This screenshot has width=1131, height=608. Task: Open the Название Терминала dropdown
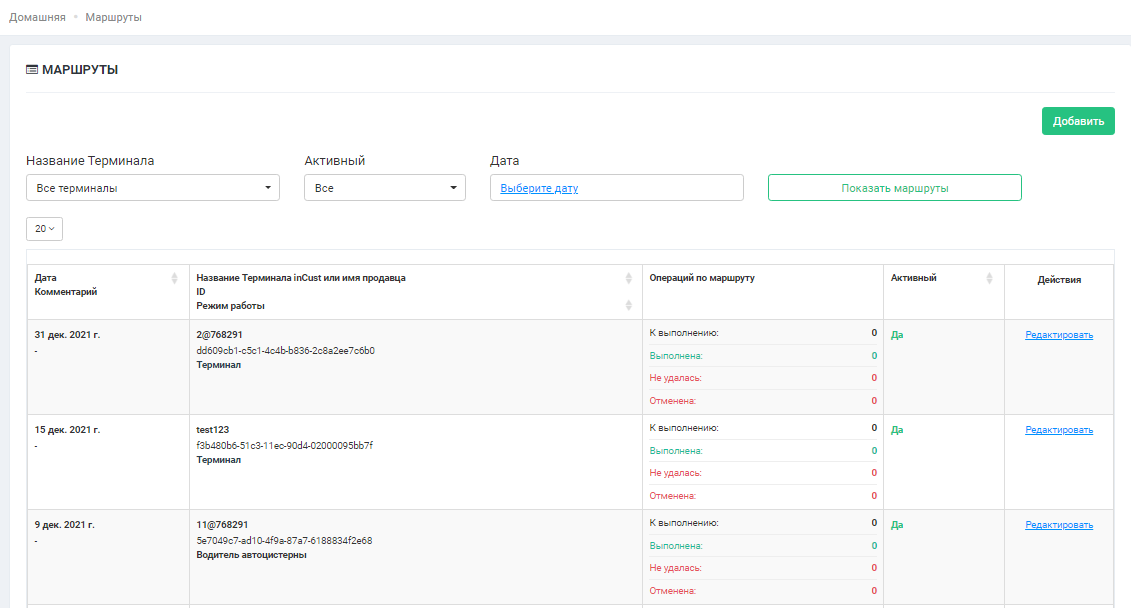click(x=153, y=188)
